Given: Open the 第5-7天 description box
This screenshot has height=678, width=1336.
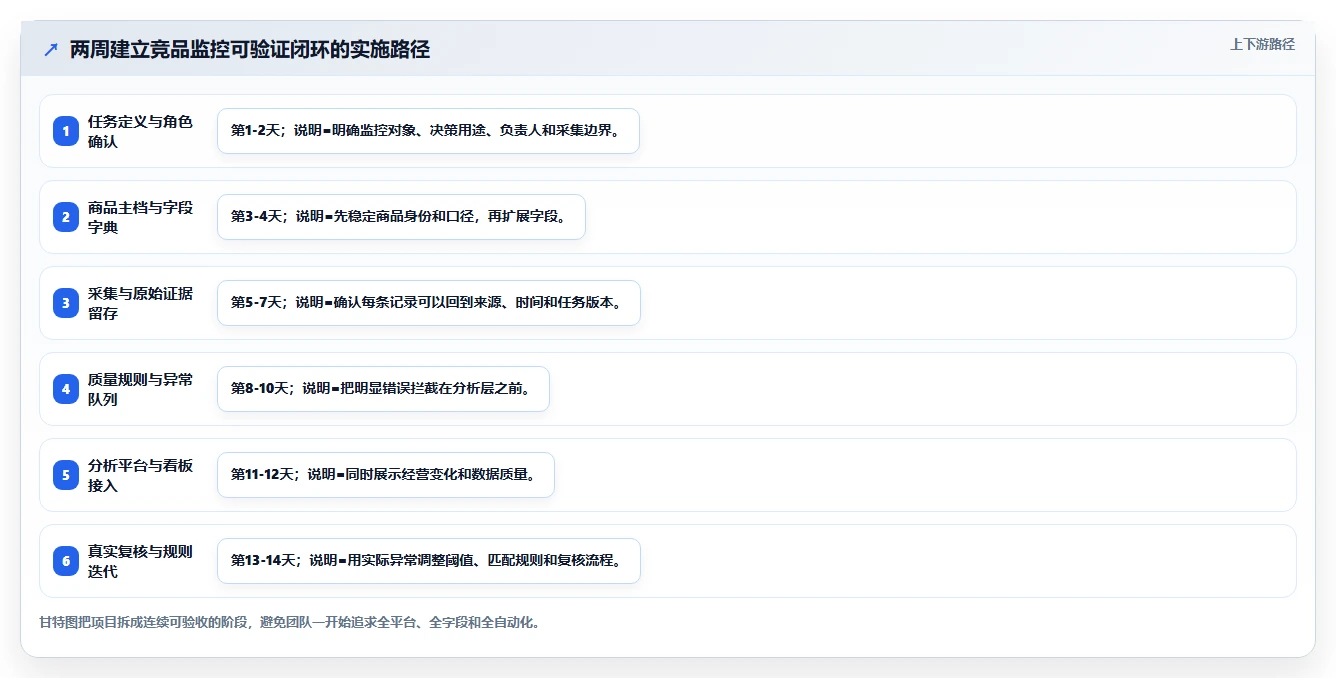Looking at the screenshot, I should tap(429, 303).
